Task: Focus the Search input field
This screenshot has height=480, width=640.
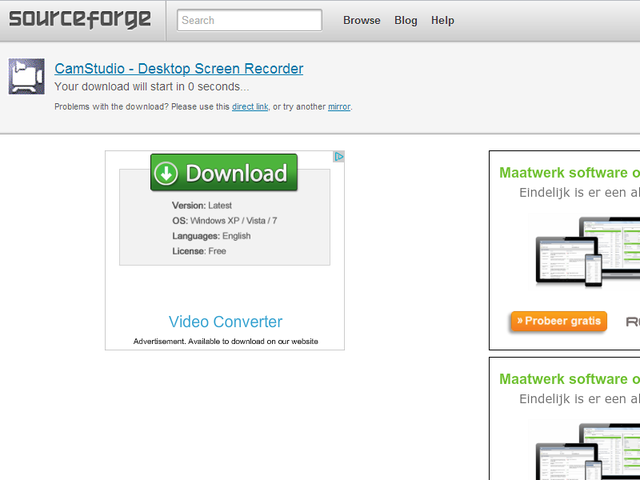Action: pos(249,20)
